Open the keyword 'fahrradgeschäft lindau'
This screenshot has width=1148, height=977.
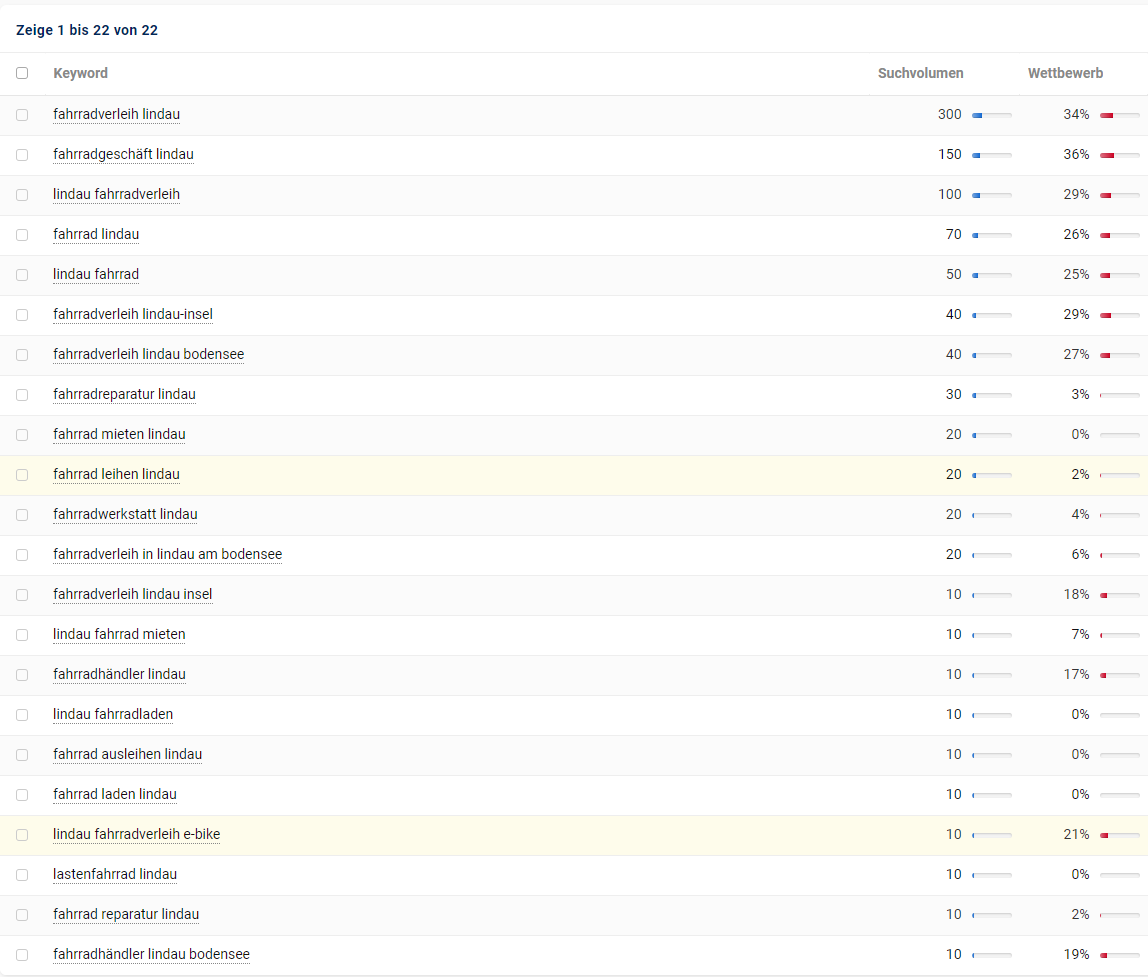coord(123,154)
